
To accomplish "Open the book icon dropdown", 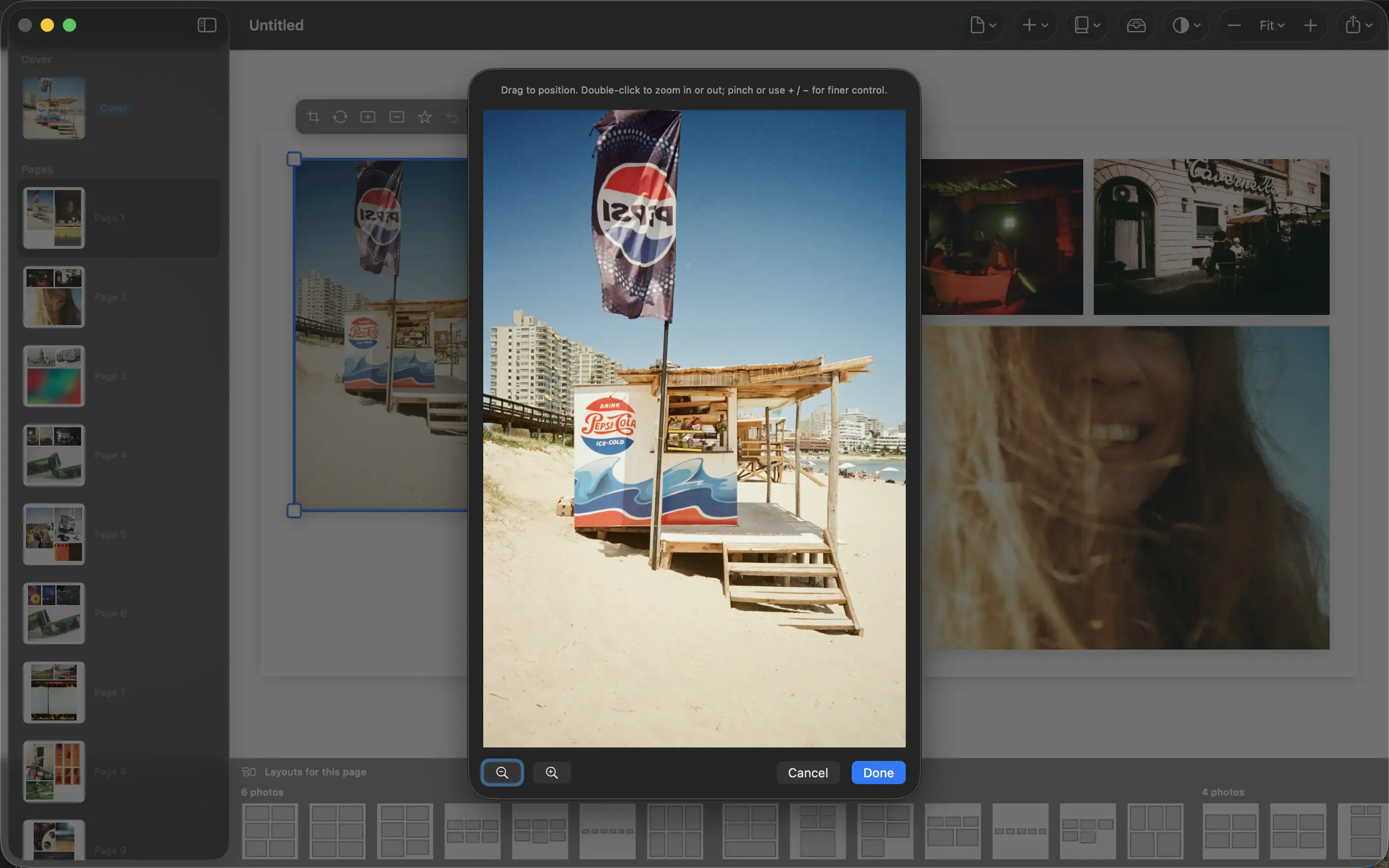I will pos(1087,25).
